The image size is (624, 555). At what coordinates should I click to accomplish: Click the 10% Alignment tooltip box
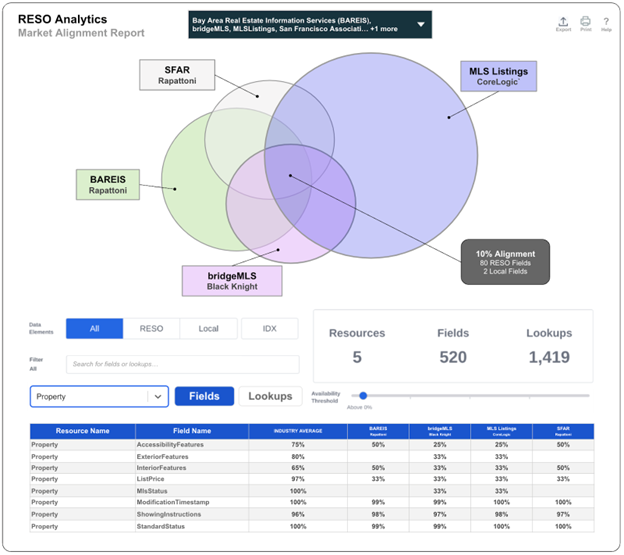[x=507, y=263]
